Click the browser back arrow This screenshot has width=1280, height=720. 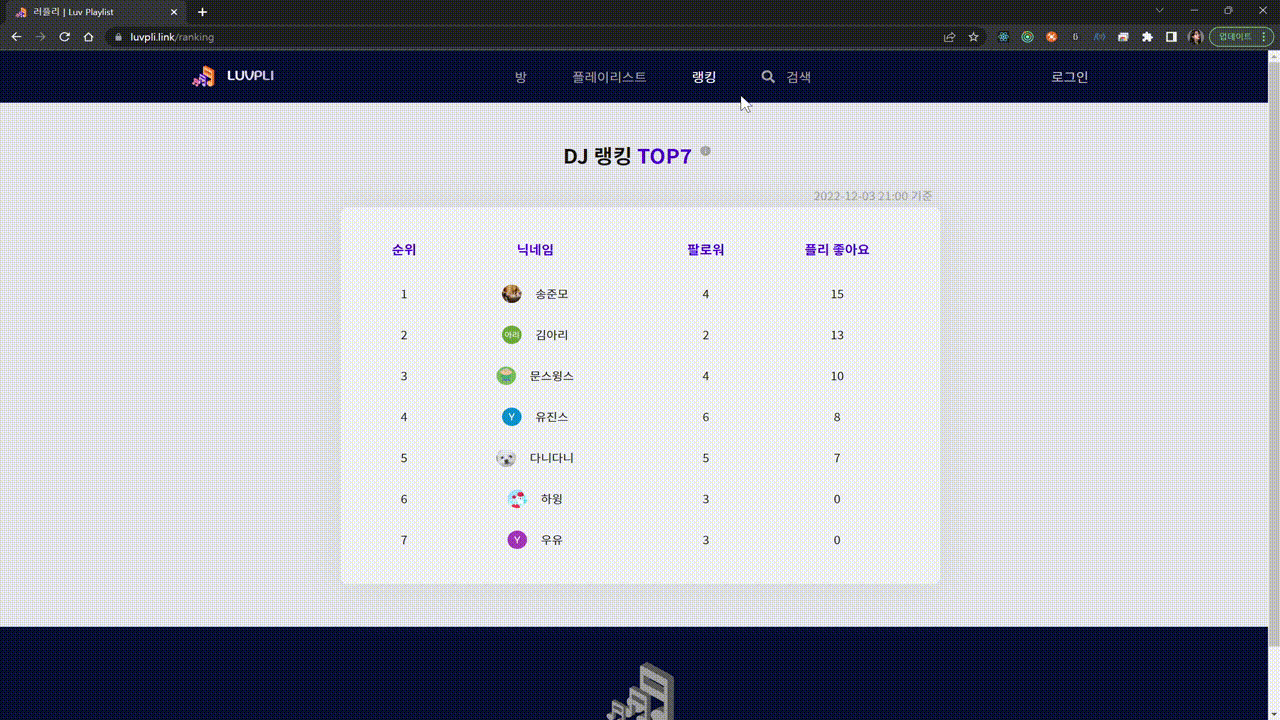16,37
